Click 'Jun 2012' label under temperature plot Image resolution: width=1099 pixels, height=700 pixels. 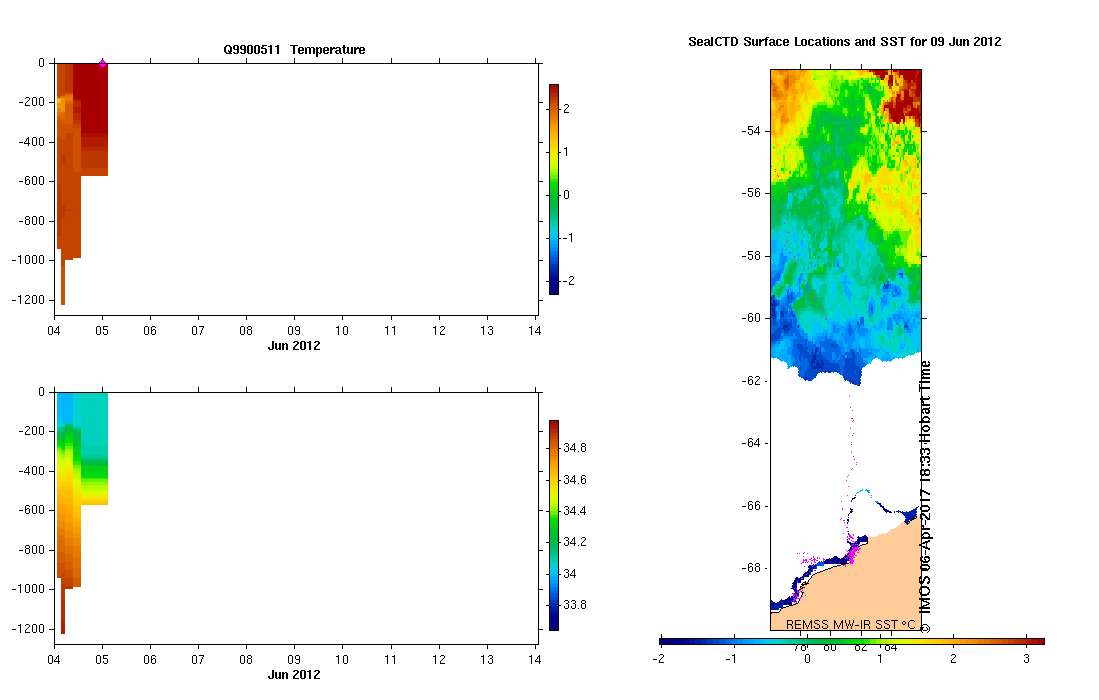pyautogui.click(x=294, y=345)
